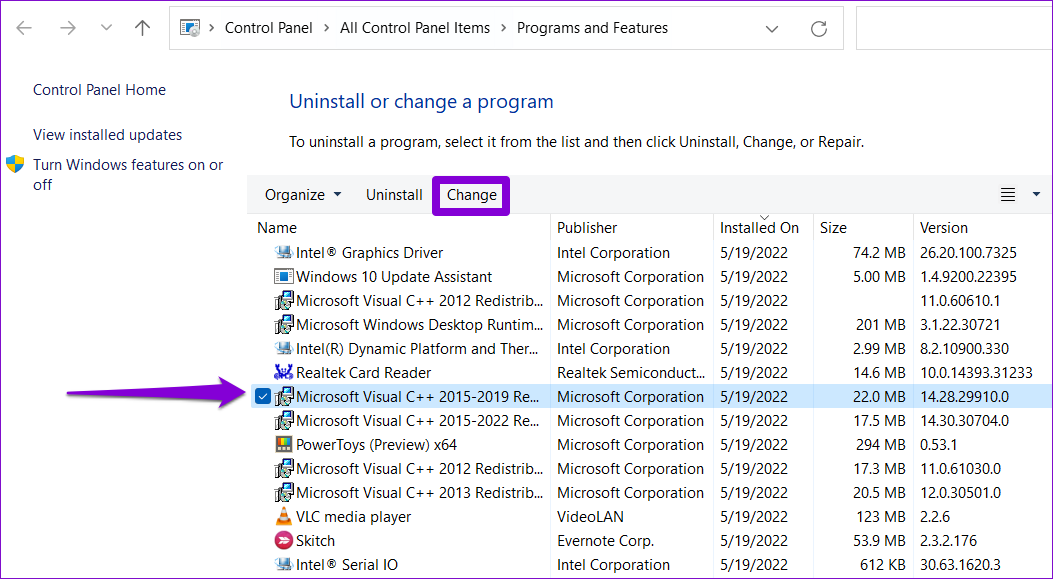This screenshot has width=1053, height=579.
Task: Sort by the Name column header
Action: (x=277, y=228)
